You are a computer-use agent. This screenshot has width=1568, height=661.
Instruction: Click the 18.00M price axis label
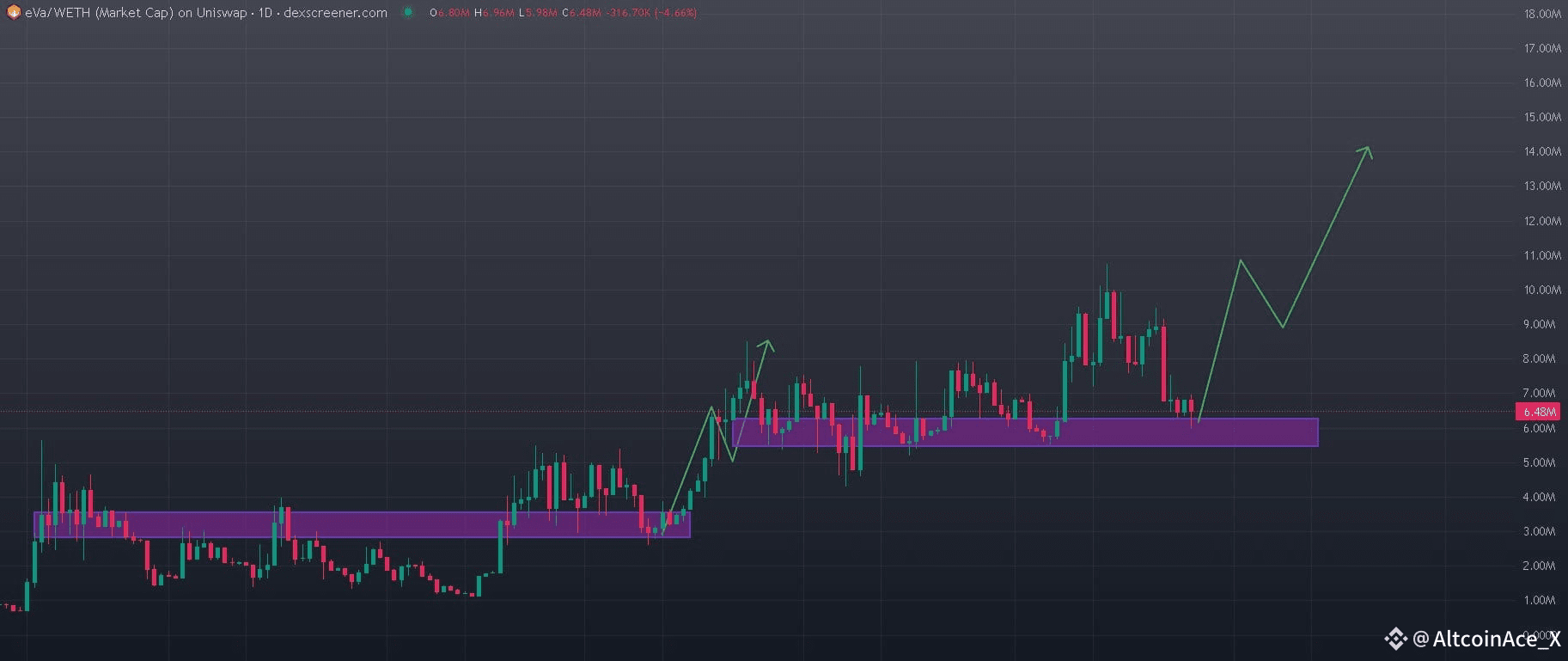point(1542,14)
